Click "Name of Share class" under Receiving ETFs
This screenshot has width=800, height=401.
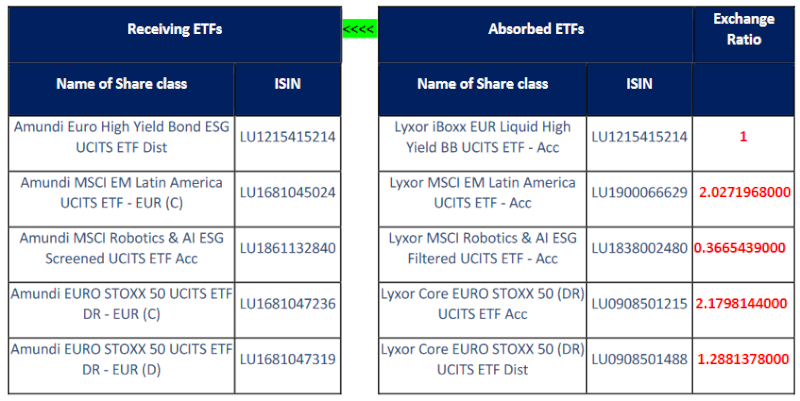click(121, 84)
